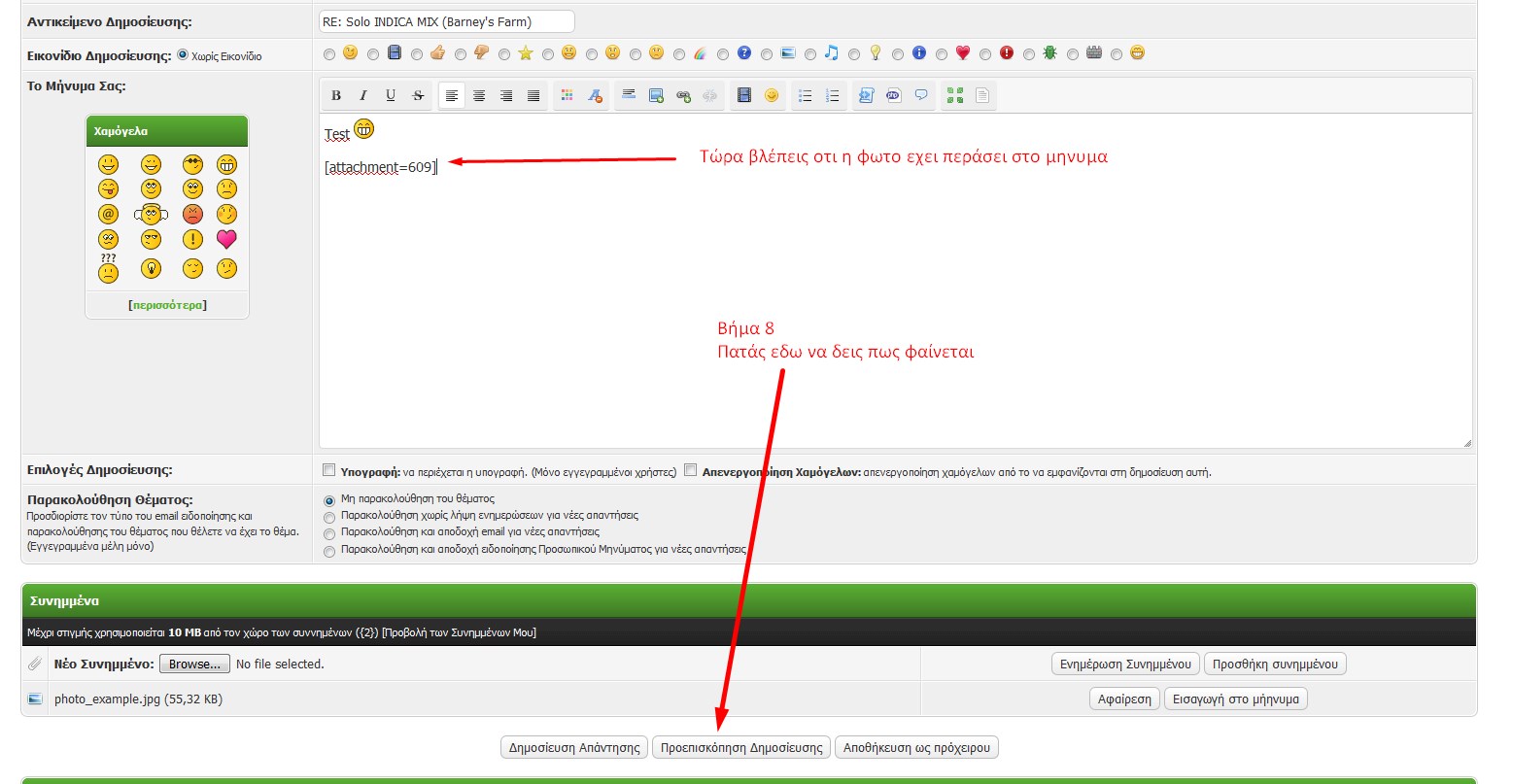Screen dimensions: 1513x784
Task: Insert the angry red smiley
Action: pyautogui.click(x=192, y=214)
